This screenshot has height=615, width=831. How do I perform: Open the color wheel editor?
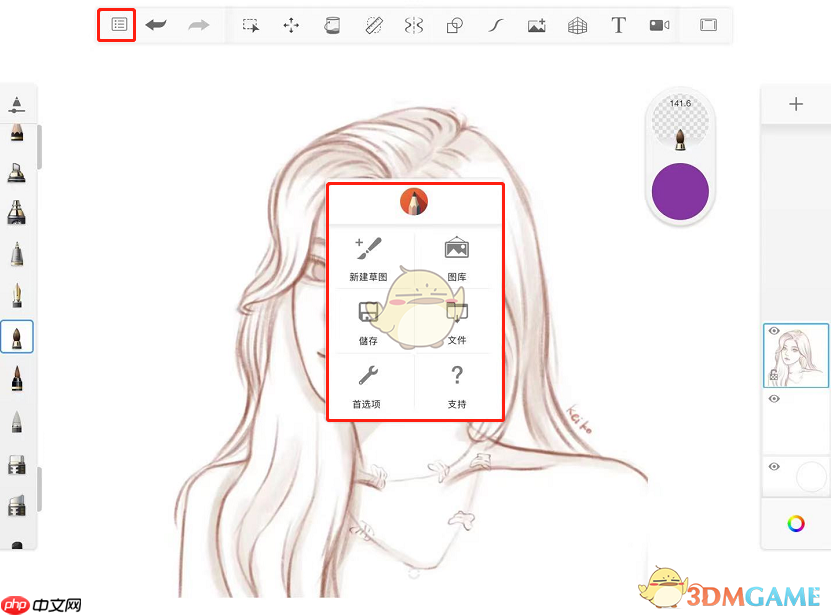[x=796, y=523]
